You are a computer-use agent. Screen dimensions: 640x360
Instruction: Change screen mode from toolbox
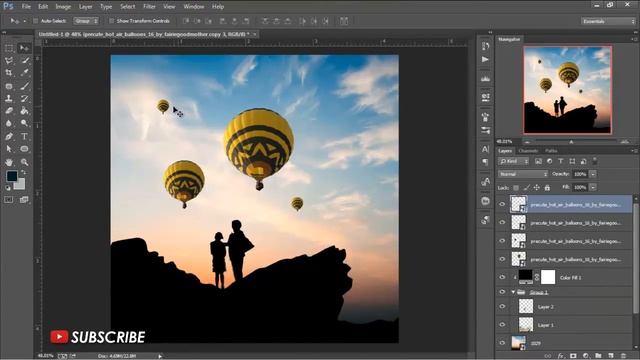[x=24, y=200]
